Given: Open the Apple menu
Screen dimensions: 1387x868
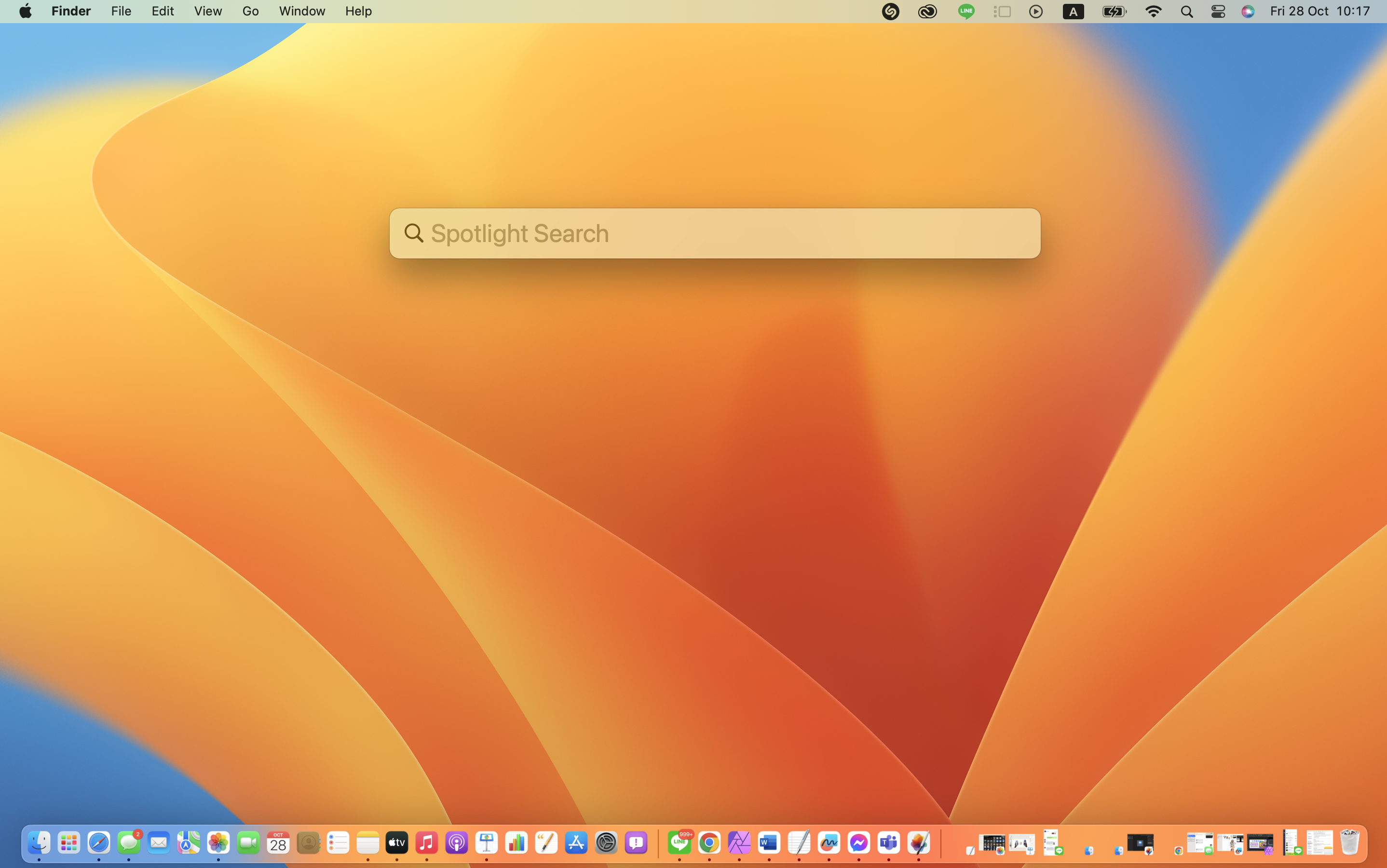Looking at the screenshot, I should [25, 12].
